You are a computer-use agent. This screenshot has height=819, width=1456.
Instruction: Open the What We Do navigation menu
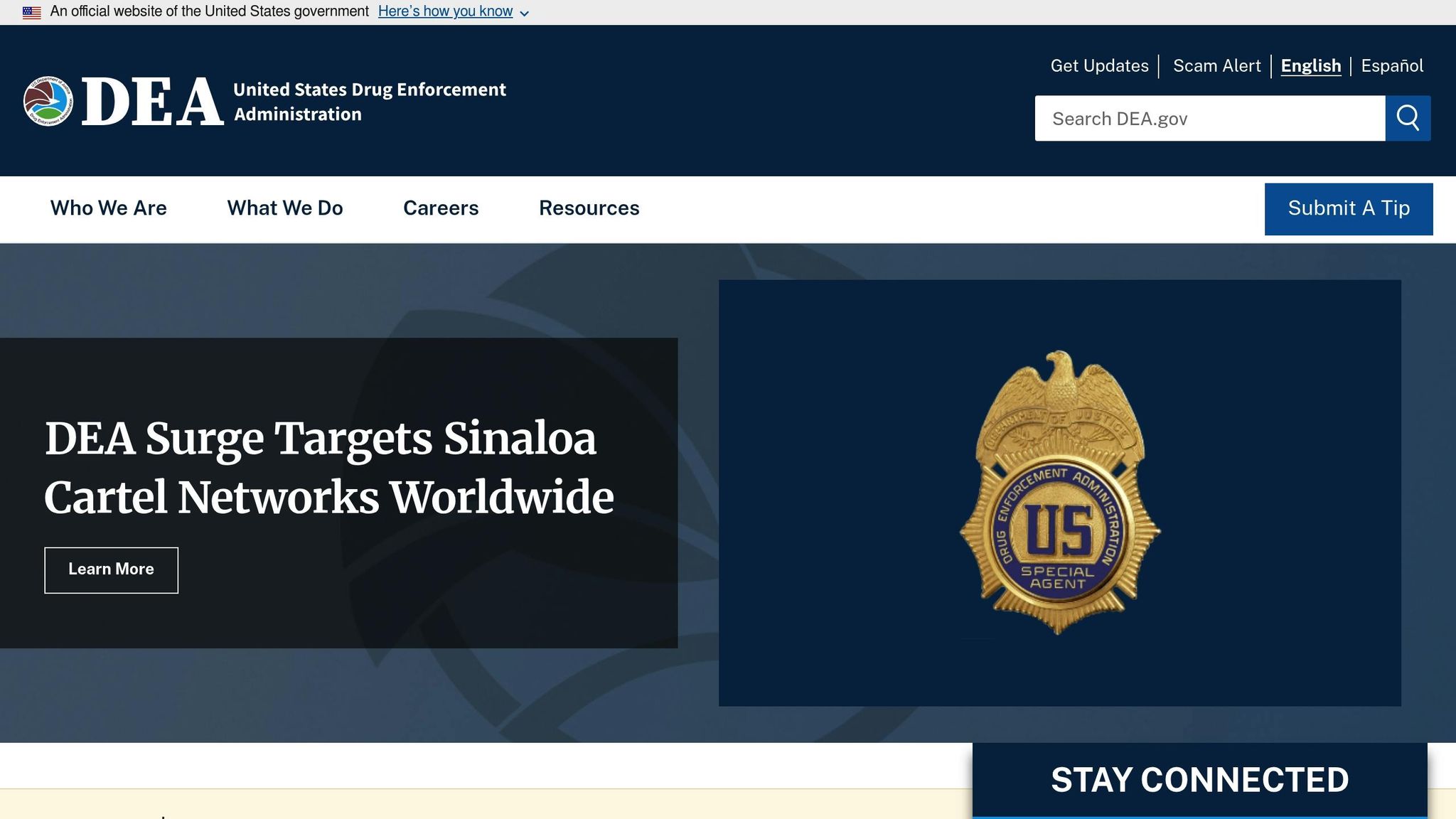click(x=284, y=208)
